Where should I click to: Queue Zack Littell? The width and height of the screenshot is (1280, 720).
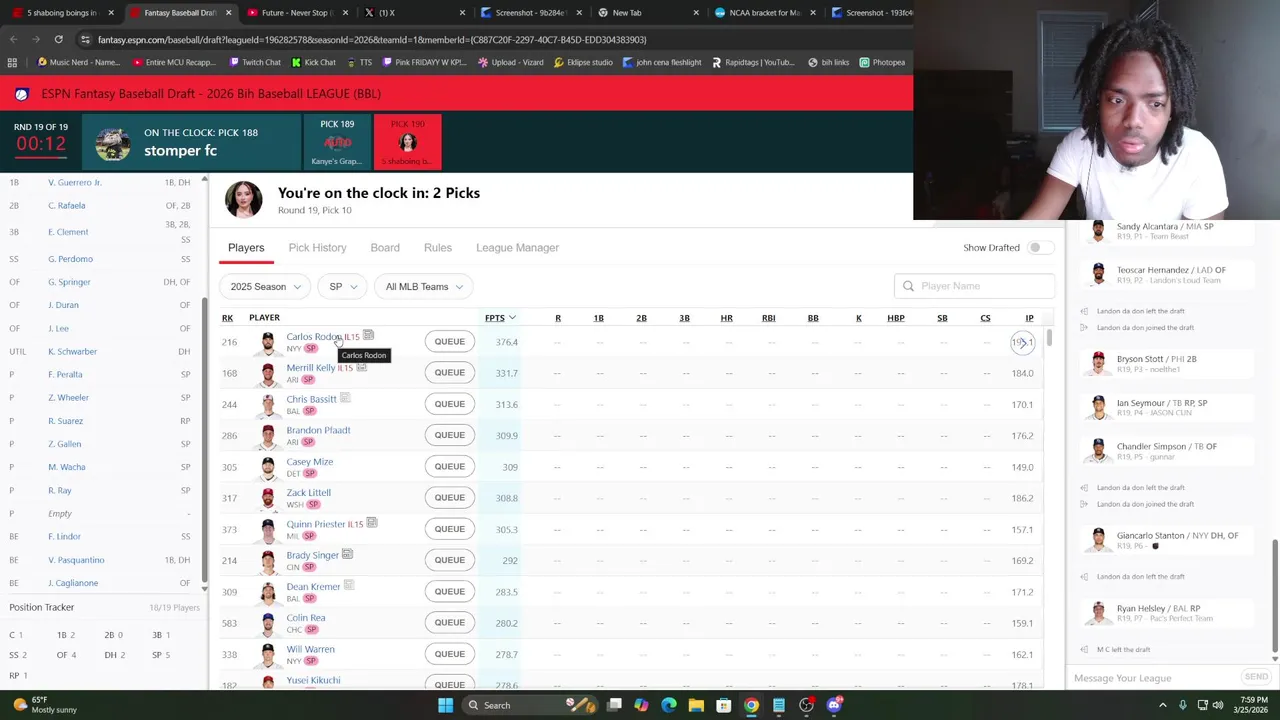tap(449, 498)
